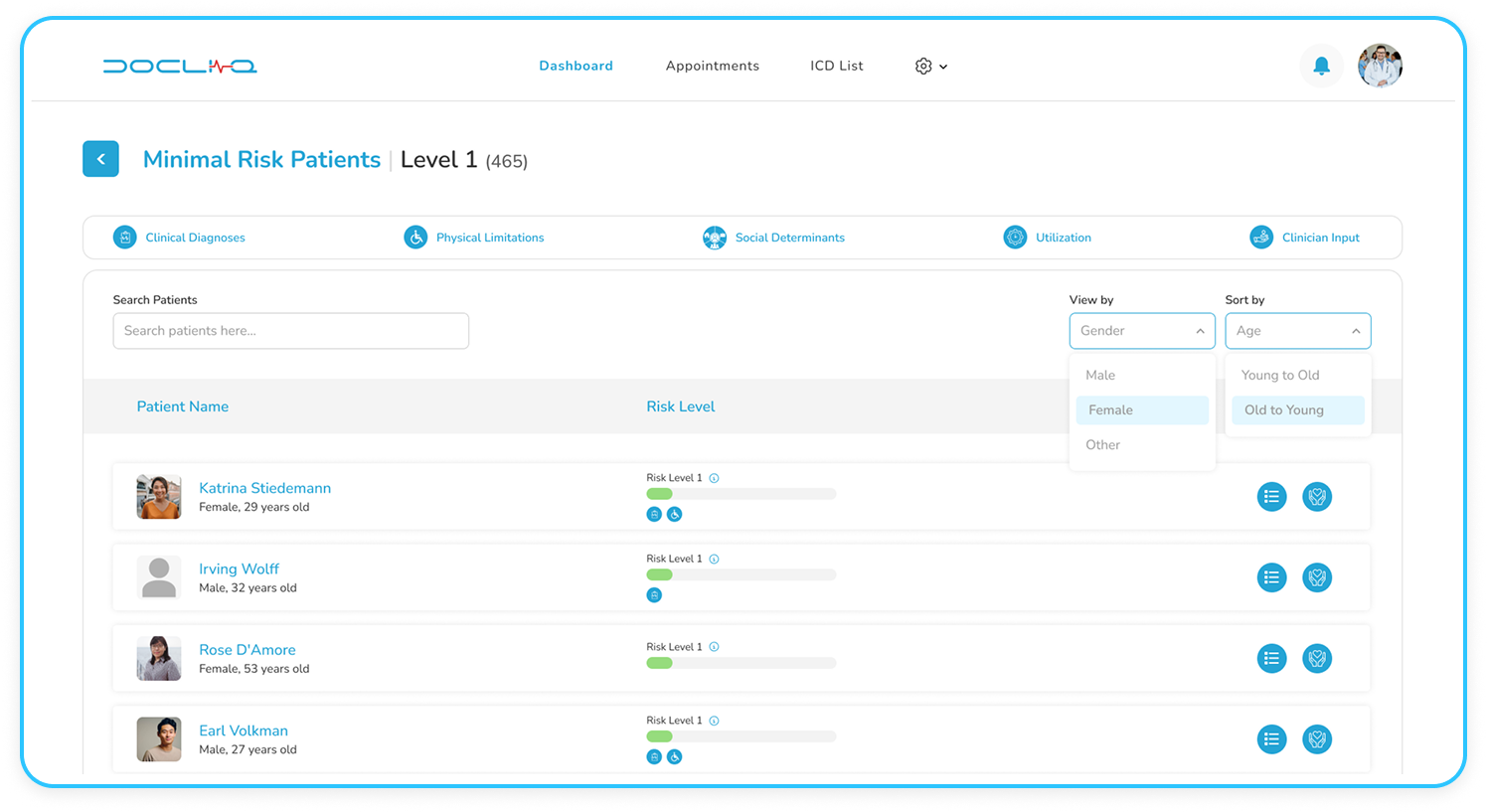
Task: Select the Clinician Input filter icon
Action: click(x=1260, y=237)
